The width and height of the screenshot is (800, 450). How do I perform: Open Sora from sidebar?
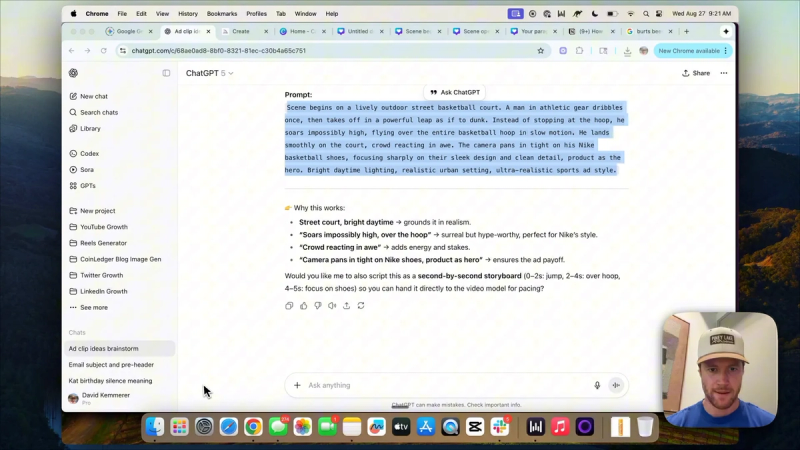tap(82, 169)
